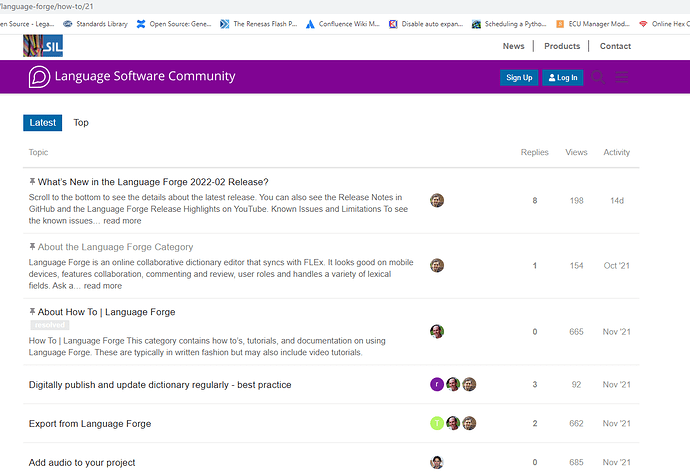Open Add audio to your project topic

point(82,463)
